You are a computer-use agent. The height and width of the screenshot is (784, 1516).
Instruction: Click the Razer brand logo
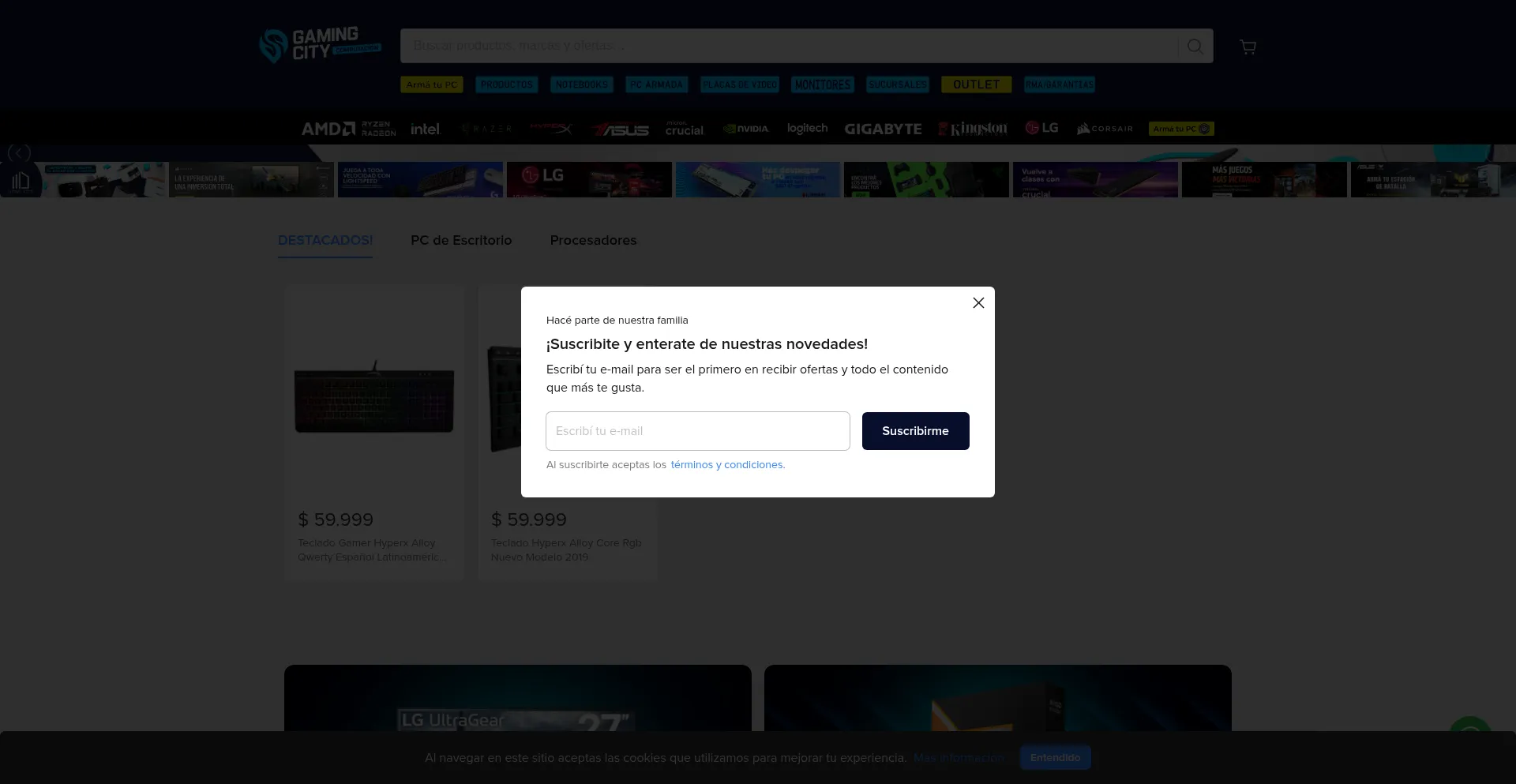coord(486,129)
